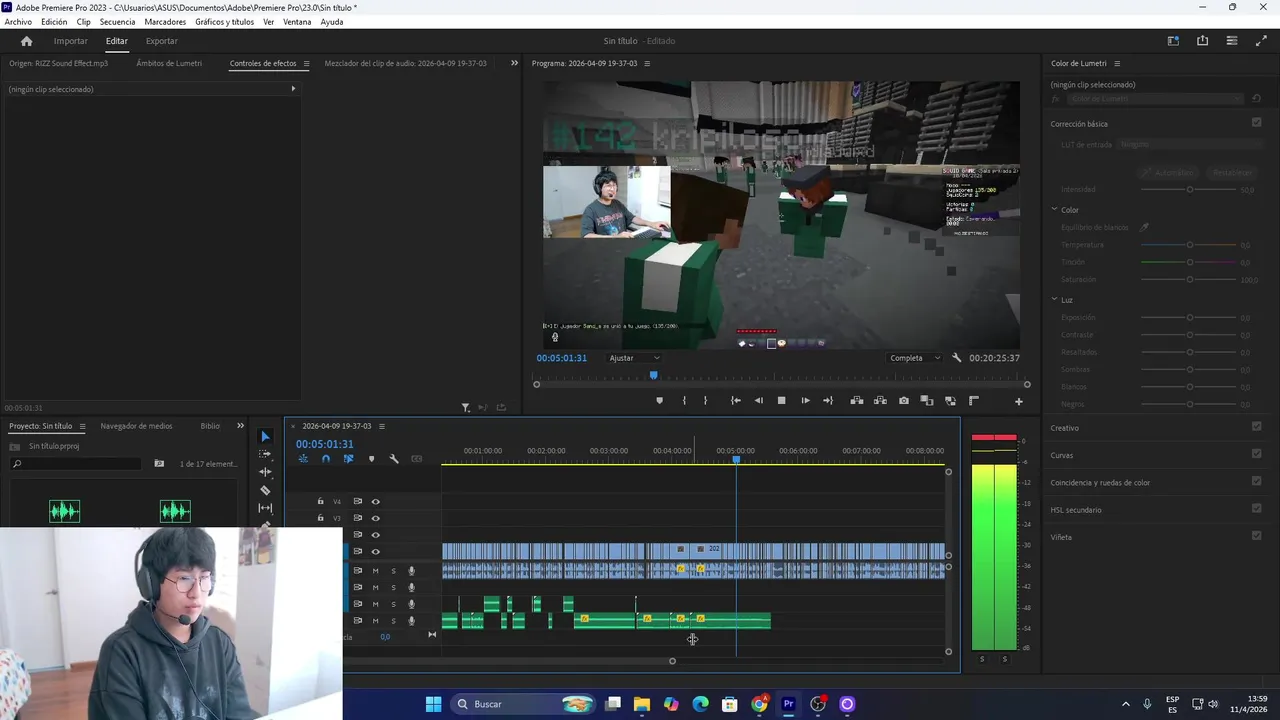The width and height of the screenshot is (1280, 720).
Task: Open Quick Export share icon
Action: 1203,41
